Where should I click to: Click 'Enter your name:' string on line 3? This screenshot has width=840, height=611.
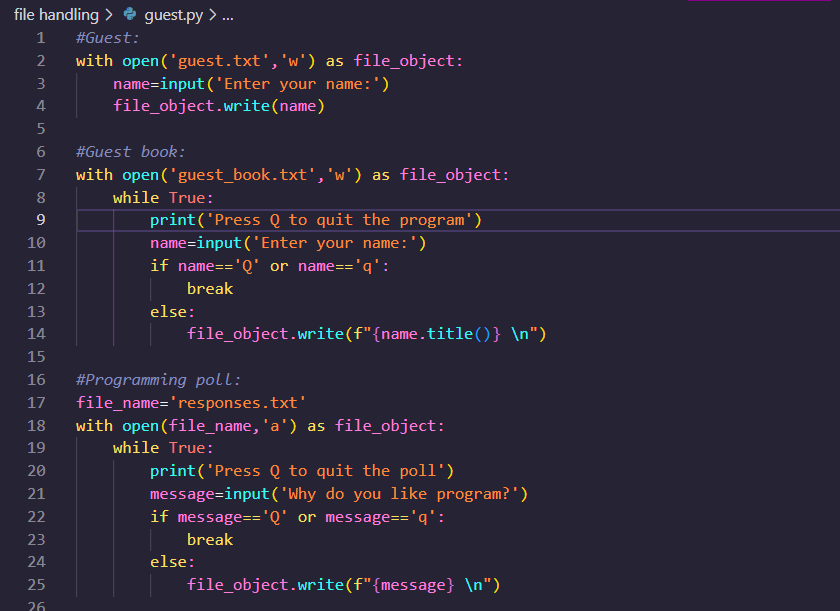coord(297,84)
